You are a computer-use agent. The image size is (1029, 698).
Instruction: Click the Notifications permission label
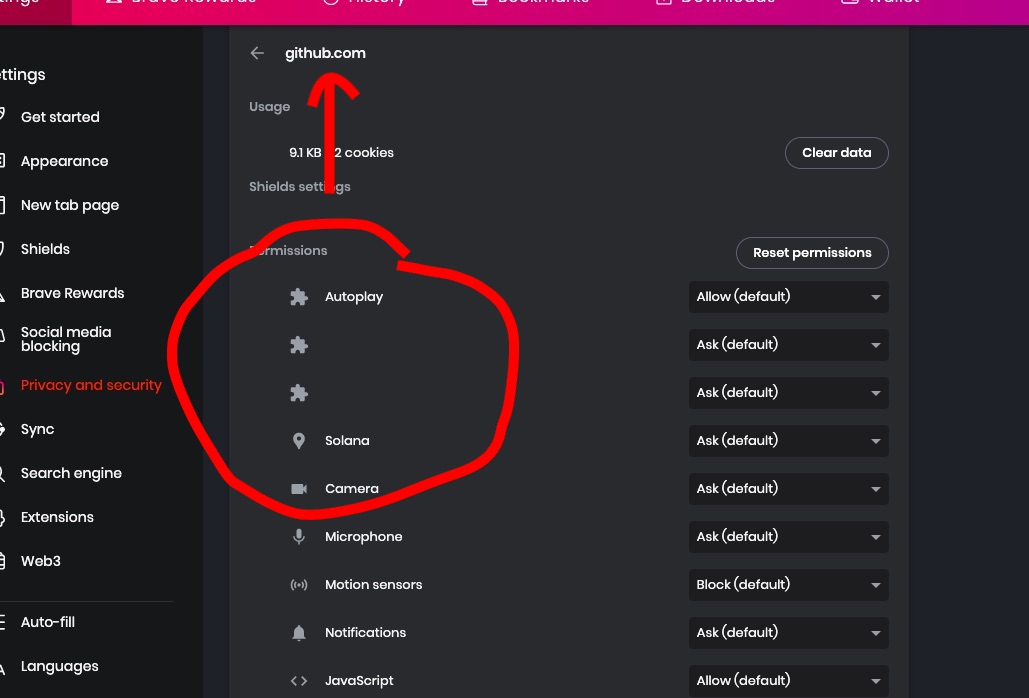point(366,632)
